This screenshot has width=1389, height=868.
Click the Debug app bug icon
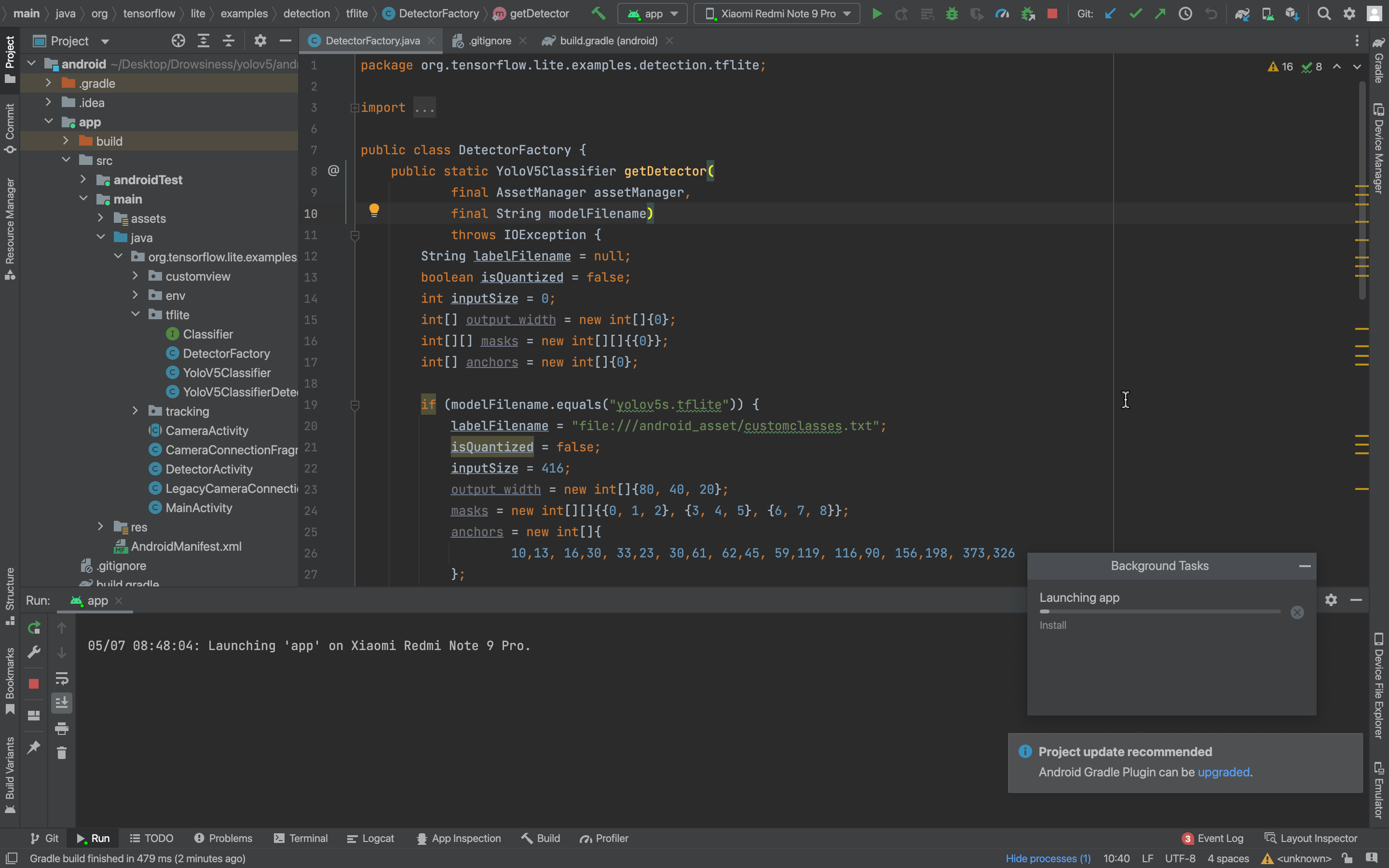click(952, 13)
